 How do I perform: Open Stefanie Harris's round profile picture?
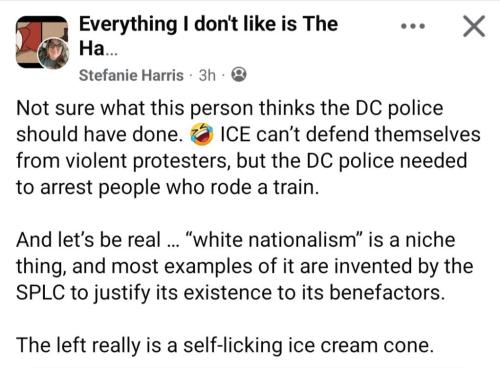(54, 53)
